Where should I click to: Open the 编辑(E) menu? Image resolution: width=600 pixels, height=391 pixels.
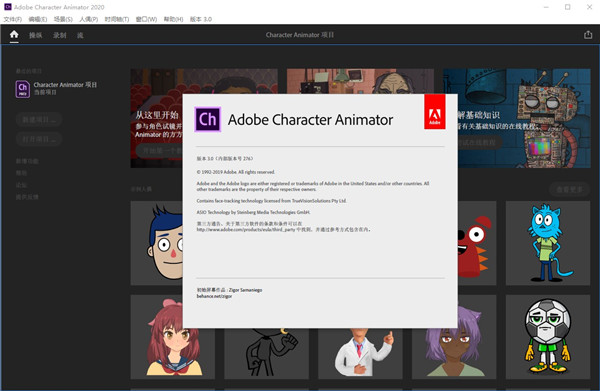pos(38,19)
